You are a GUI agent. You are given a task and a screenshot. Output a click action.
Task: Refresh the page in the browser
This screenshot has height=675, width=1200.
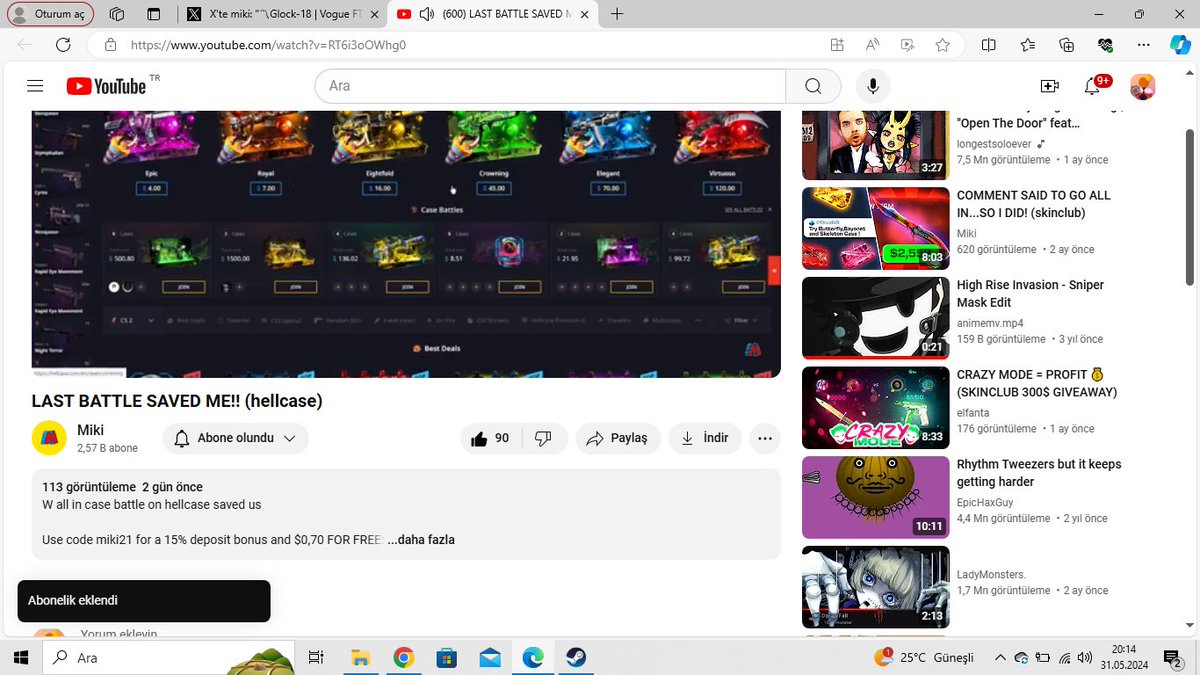pos(63,45)
